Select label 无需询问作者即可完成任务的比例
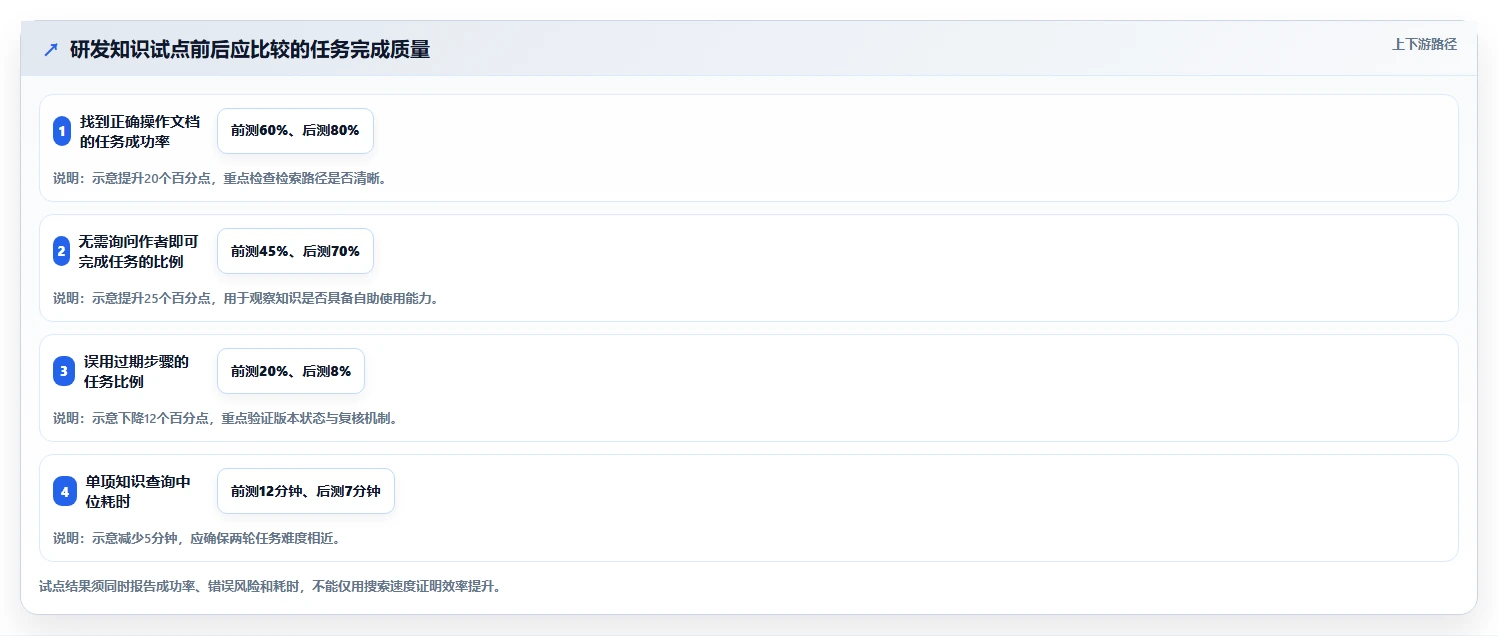This screenshot has width=1498, height=636. pos(139,251)
